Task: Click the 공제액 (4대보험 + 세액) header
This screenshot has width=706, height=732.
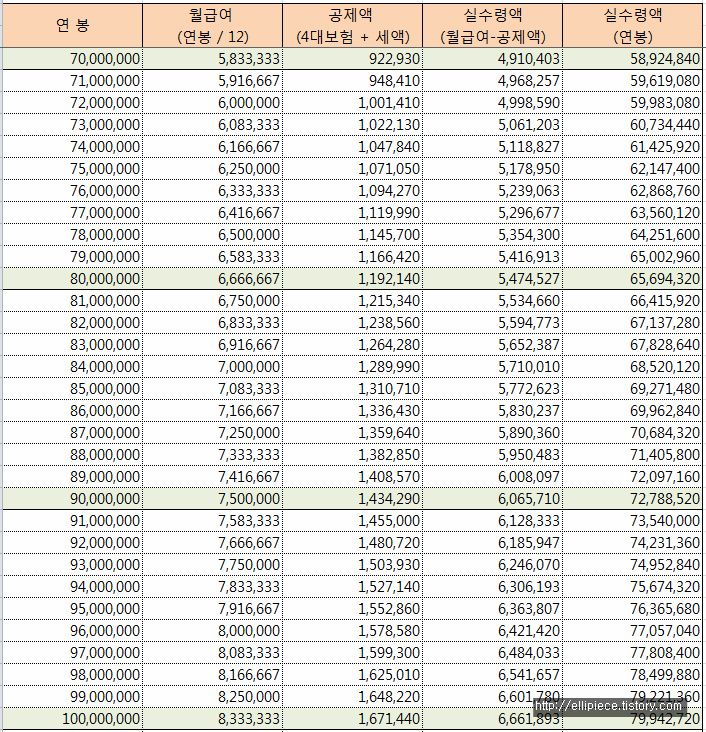Action: [x=353, y=25]
